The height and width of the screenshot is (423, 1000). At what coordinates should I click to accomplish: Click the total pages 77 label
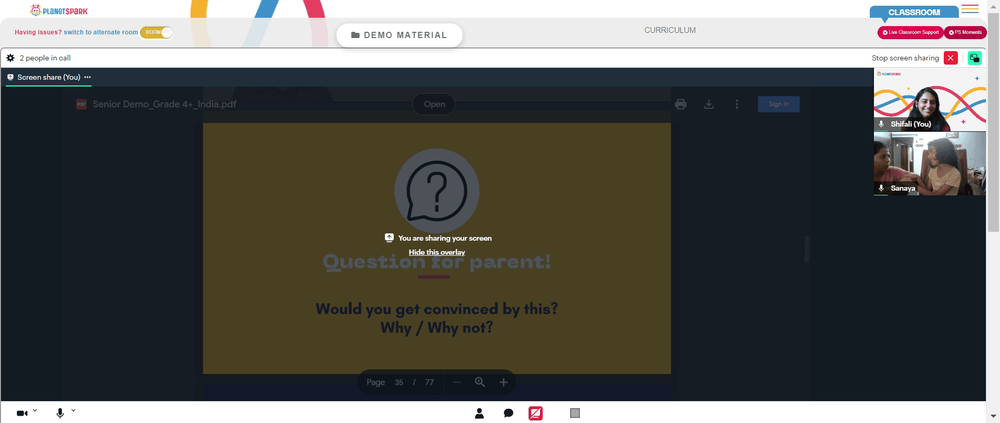point(429,382)
